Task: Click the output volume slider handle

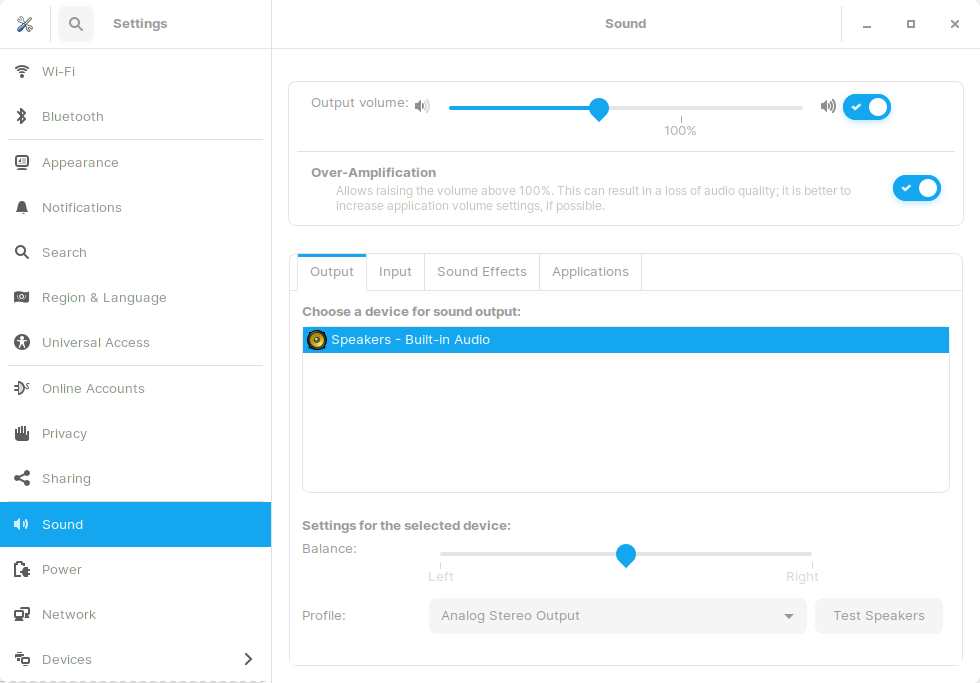Action: [599, 108]
